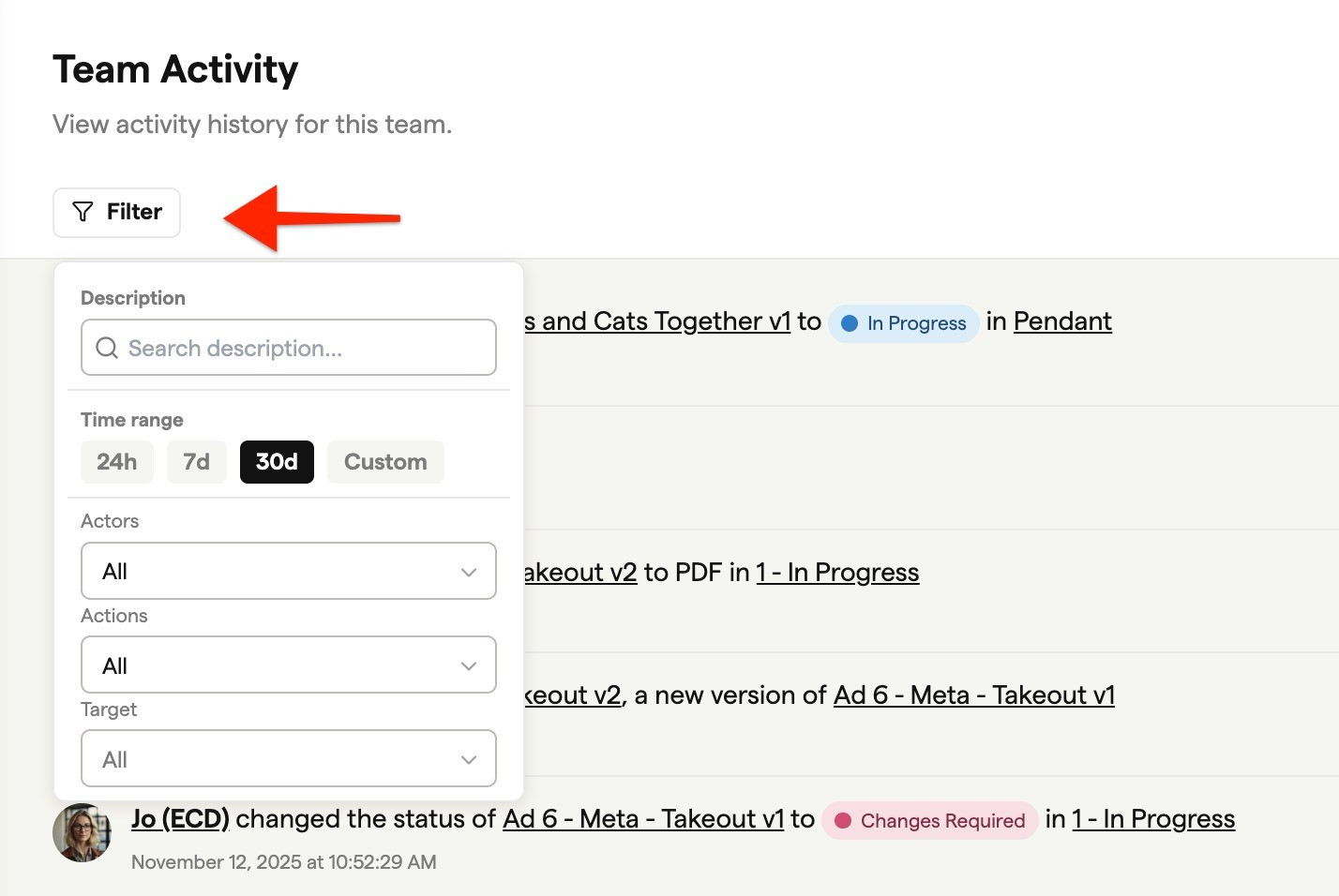This screenshot has height=896, width=1339.
Task: Open the 1 - In Progress link after PDF
Action: (x=837, y=573)
